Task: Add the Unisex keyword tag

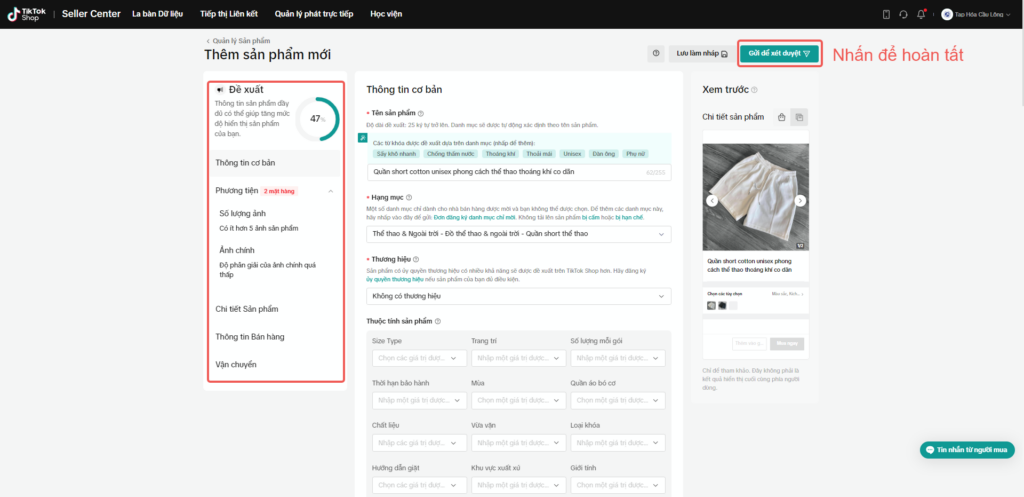Action: click(571, 154)
